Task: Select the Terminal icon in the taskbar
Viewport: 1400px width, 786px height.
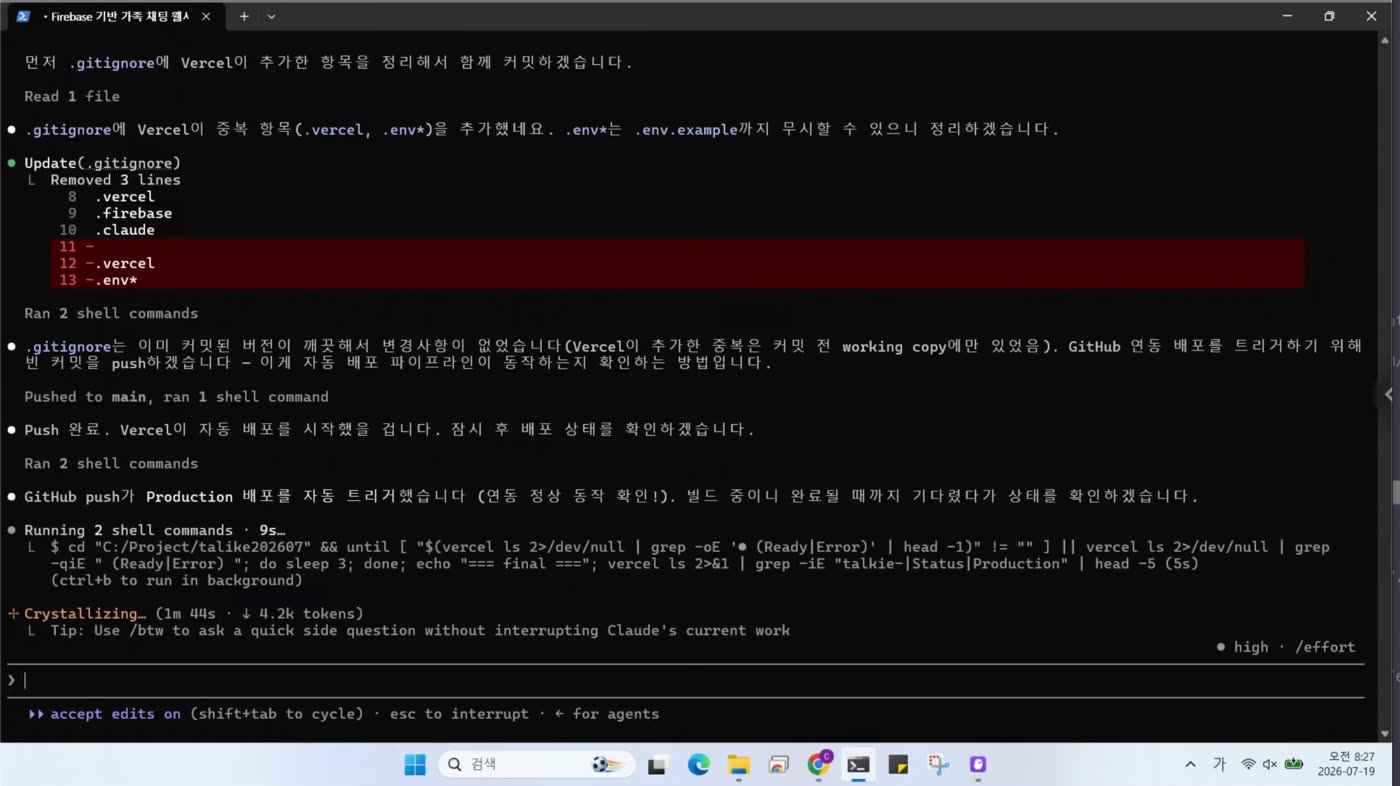Action: coord(858,765)
